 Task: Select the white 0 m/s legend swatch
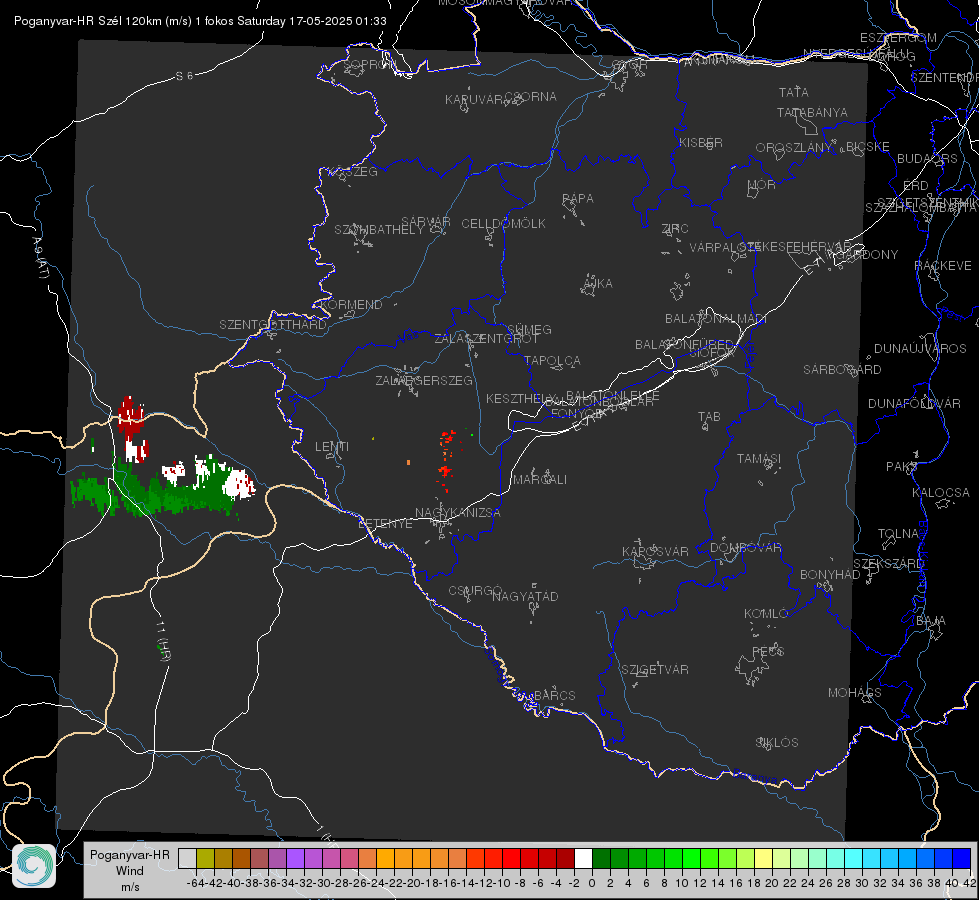coord(583,858)
